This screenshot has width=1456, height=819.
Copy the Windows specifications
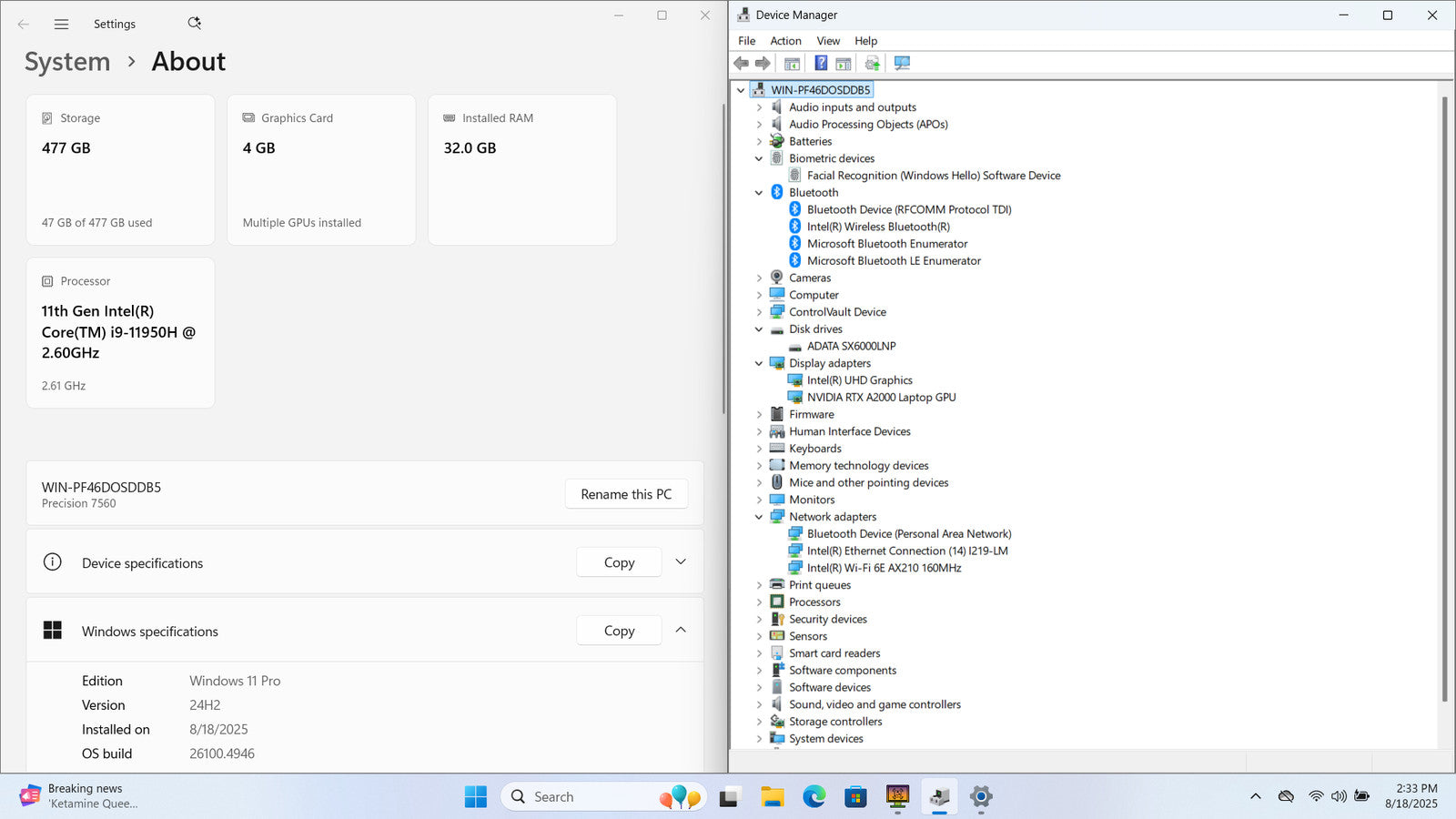click(x=619, y=631)
